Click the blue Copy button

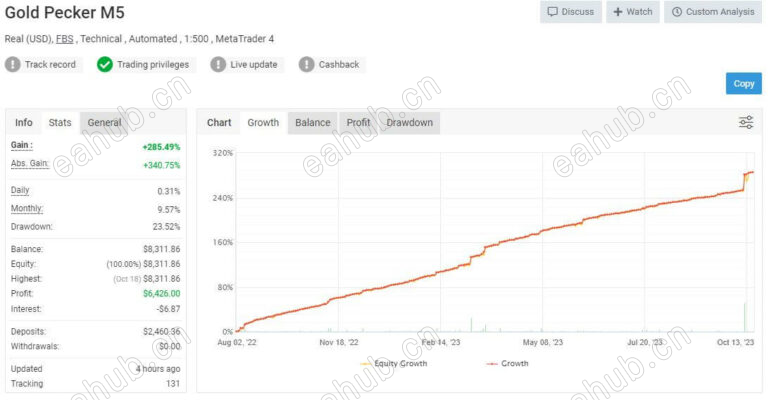point(743,83)
